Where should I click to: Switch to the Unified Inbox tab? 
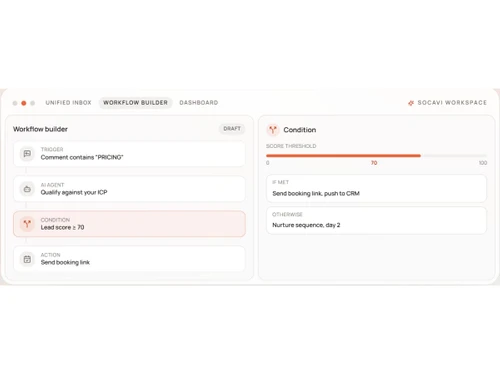(68, 103)
